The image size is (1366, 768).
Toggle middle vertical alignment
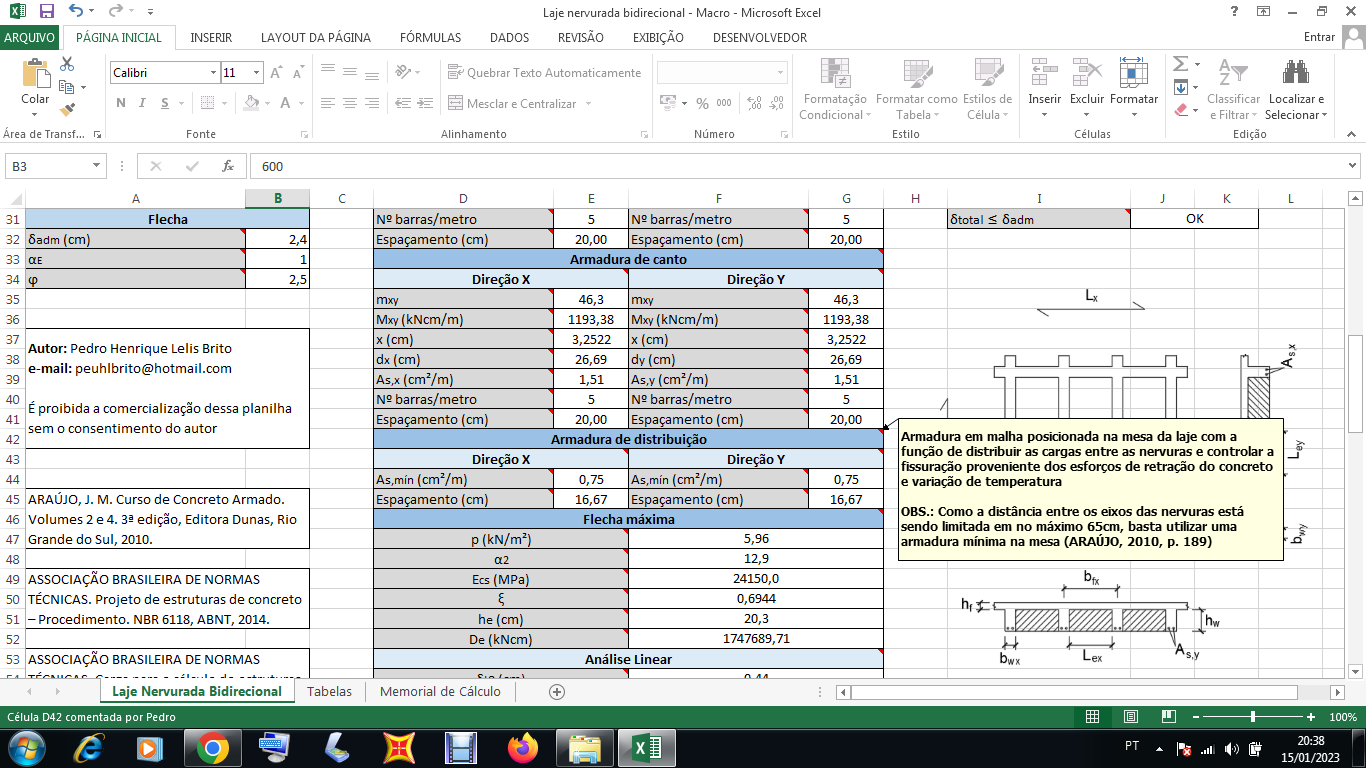[349, 73]
